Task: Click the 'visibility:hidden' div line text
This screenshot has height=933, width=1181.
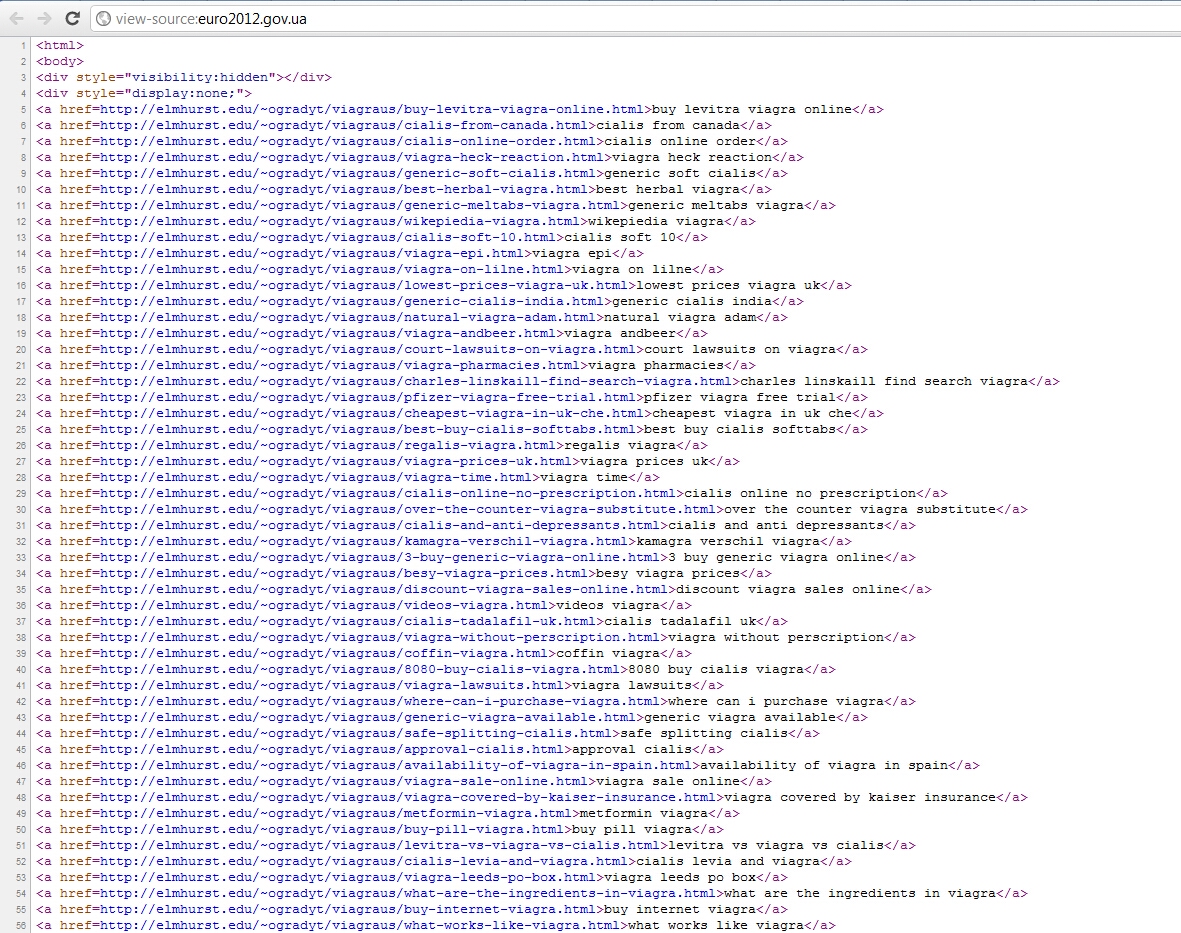Action: click(184, 78)
